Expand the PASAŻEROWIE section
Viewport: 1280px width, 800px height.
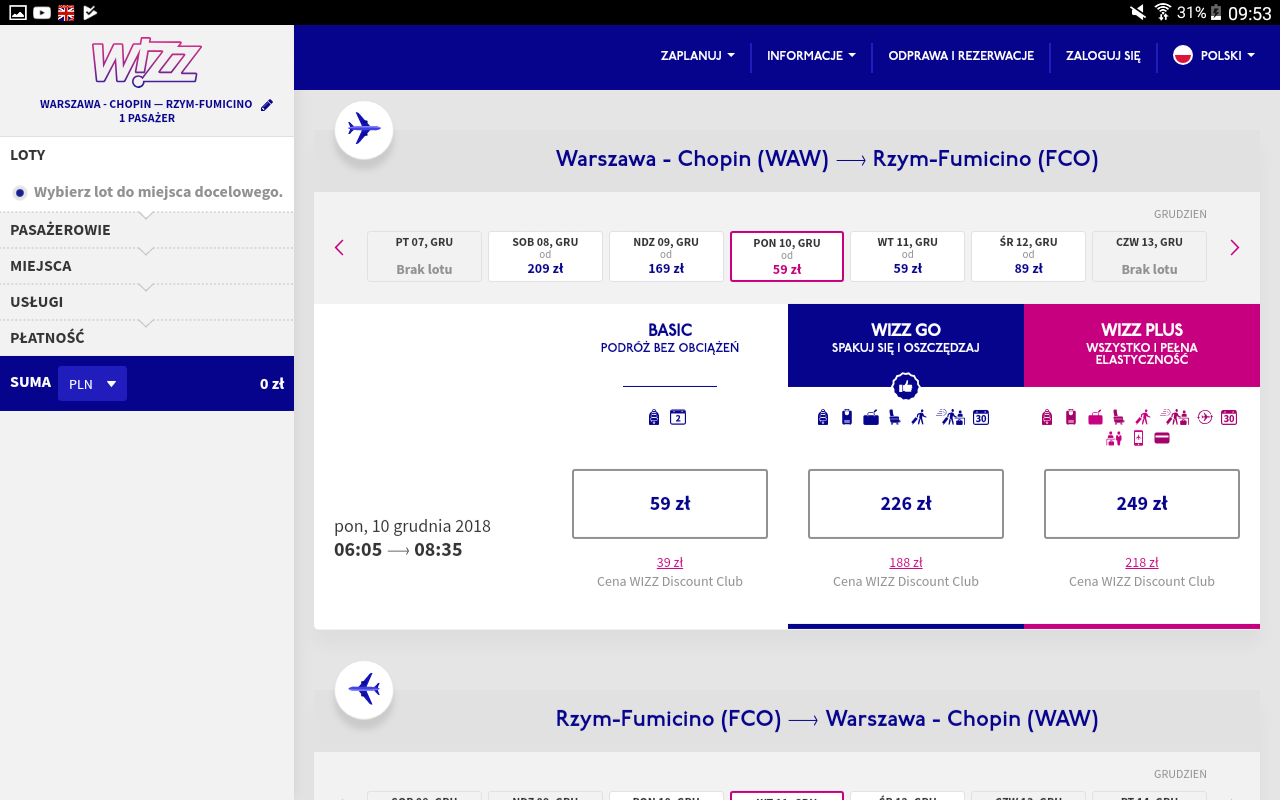pyautogui.click(x=147, y=230)
